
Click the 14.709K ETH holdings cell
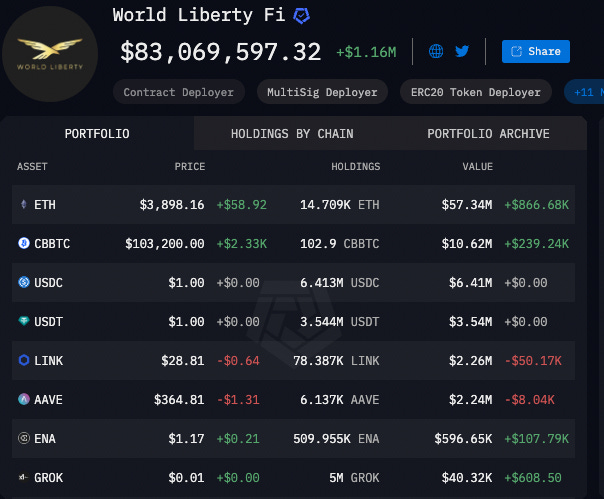point(340,205)
